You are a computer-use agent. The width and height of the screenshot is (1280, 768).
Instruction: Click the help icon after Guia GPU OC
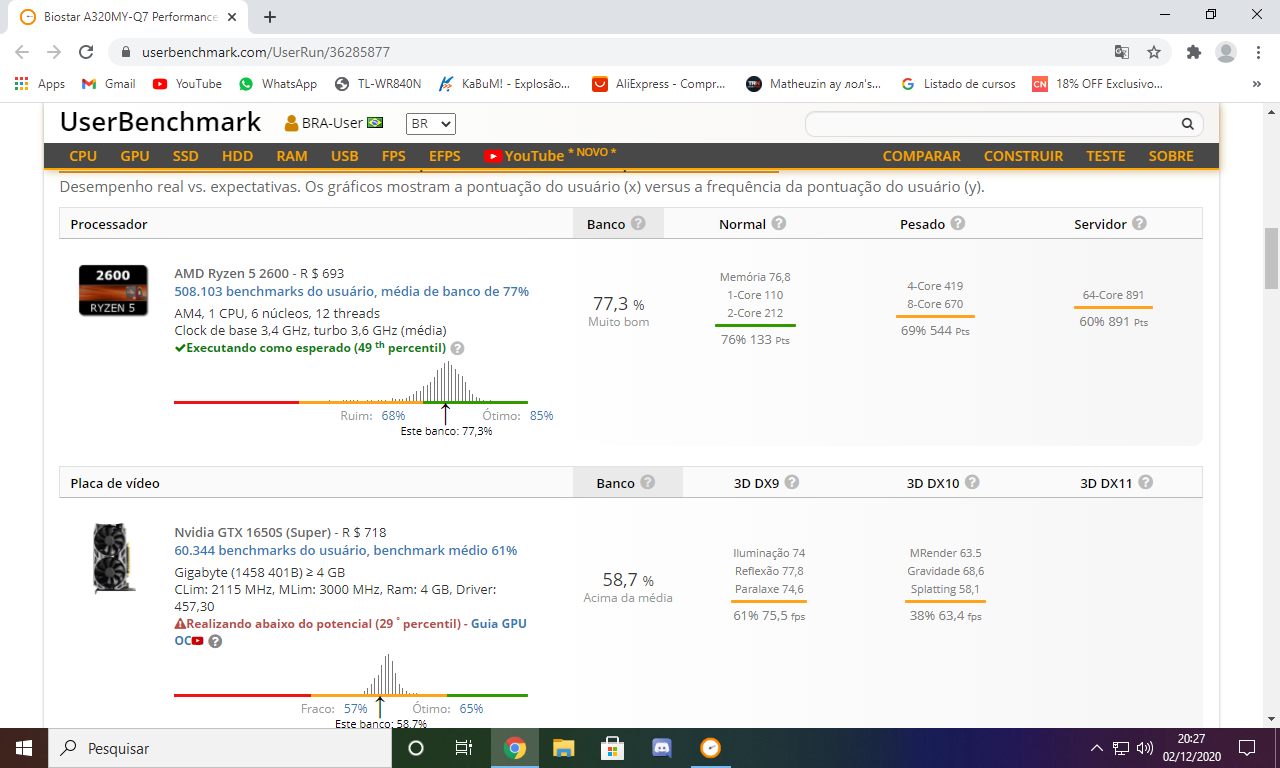pos(215,642)
